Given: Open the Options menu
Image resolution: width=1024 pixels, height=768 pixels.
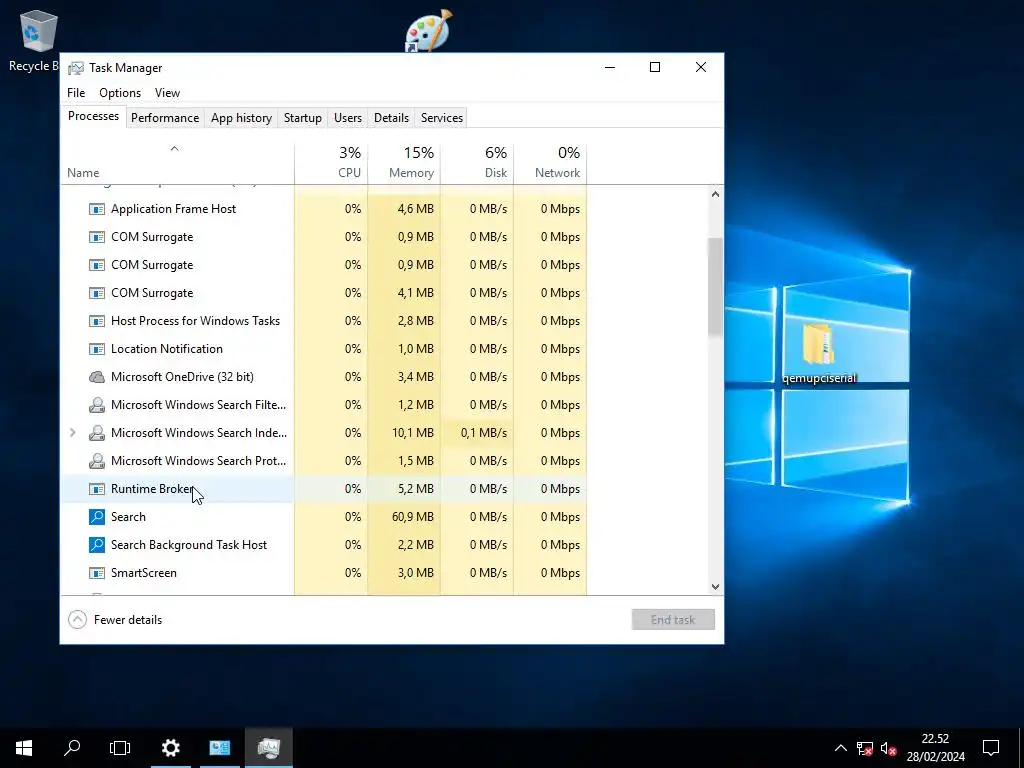Looking at the screenshot, I should click(x=120, y=93).
